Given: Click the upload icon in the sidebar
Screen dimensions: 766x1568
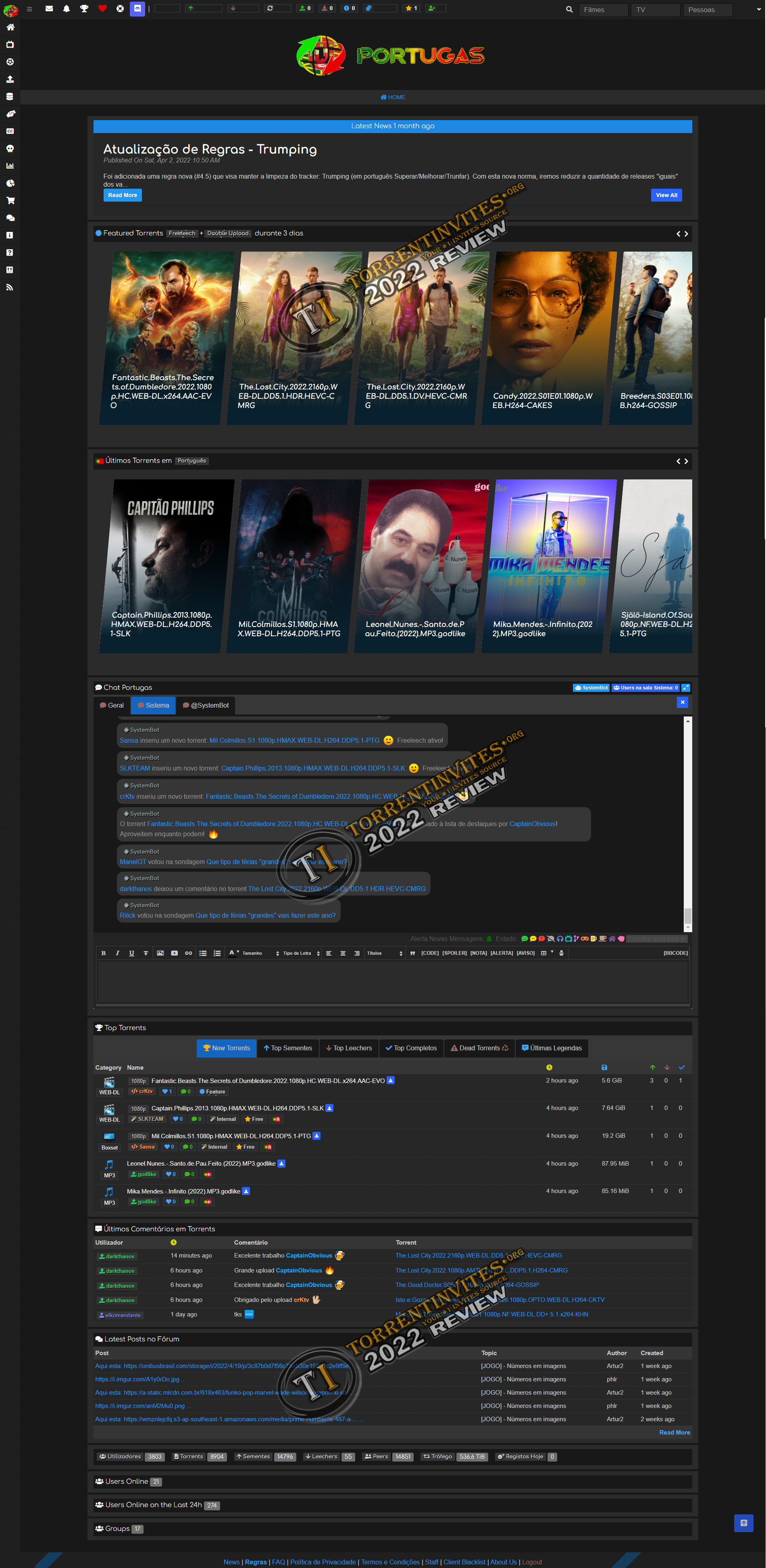Looking at the screenshot, I should [10, 79].
